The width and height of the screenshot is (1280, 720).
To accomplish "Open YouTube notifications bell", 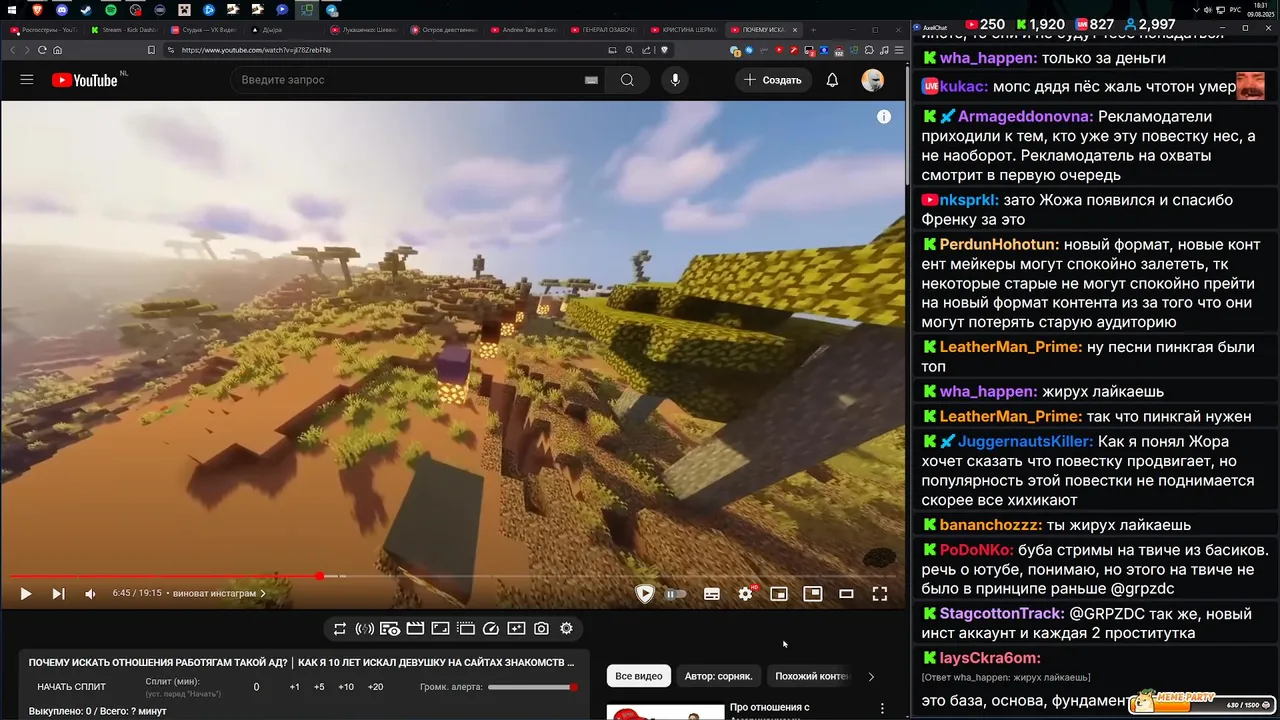I will click(832, 80).
